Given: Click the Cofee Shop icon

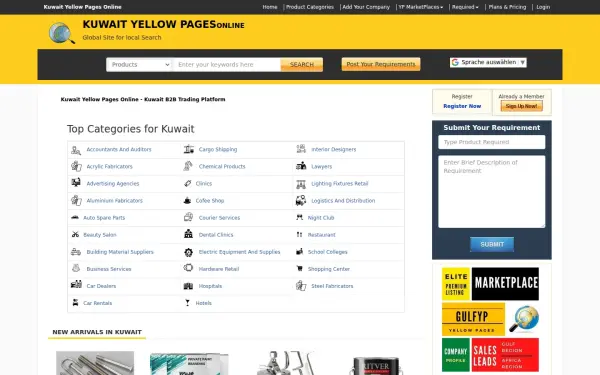Looking at the screenshot, I should (x=187, y=201).
